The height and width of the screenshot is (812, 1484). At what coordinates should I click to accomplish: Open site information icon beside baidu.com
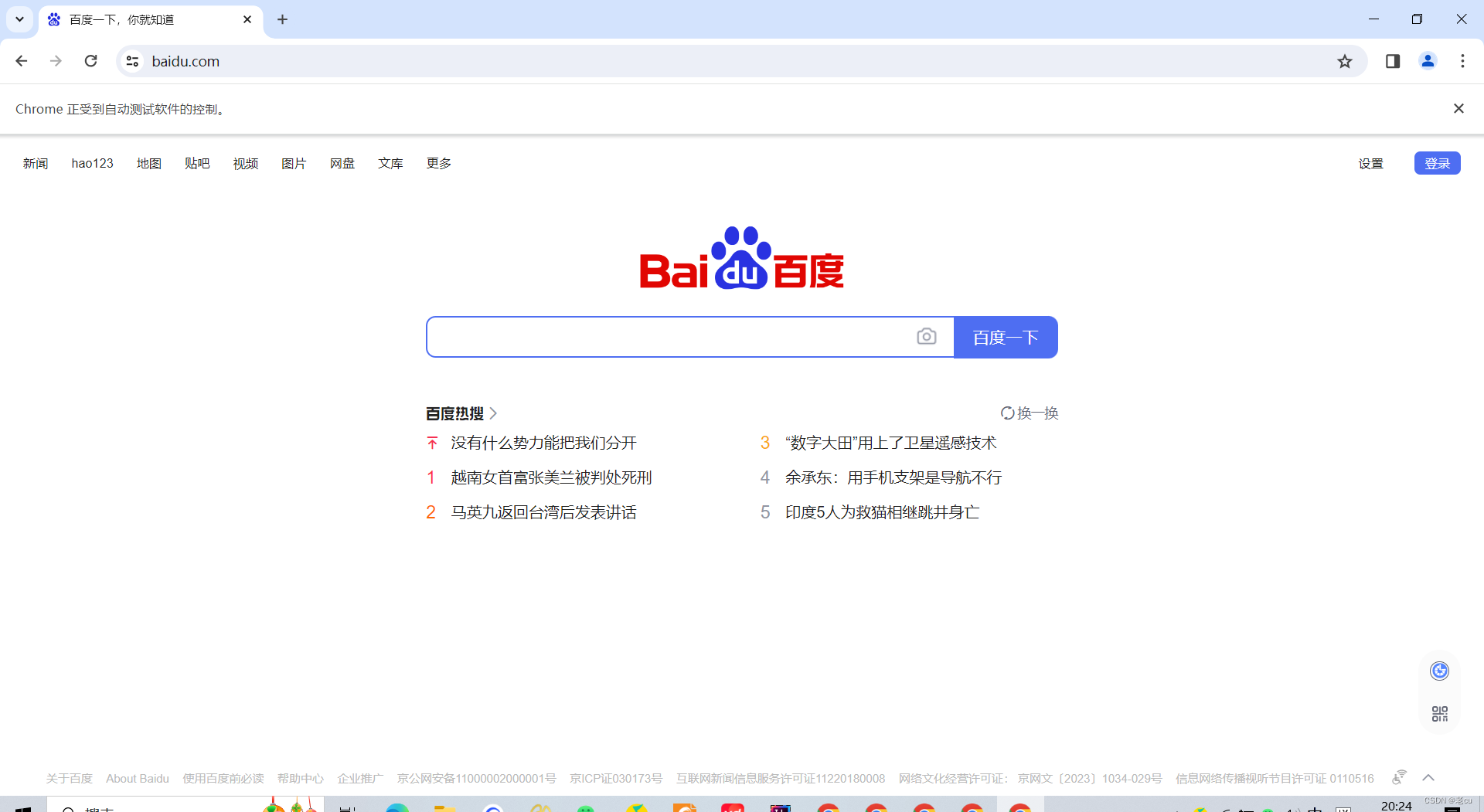(132, 61)
